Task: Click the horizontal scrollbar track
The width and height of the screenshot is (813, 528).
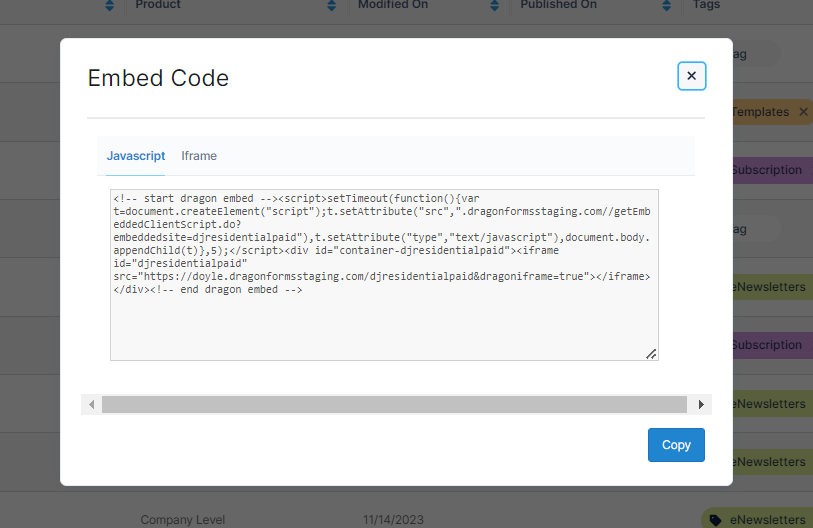Action: pyautogui.click(x=394, y=404)
